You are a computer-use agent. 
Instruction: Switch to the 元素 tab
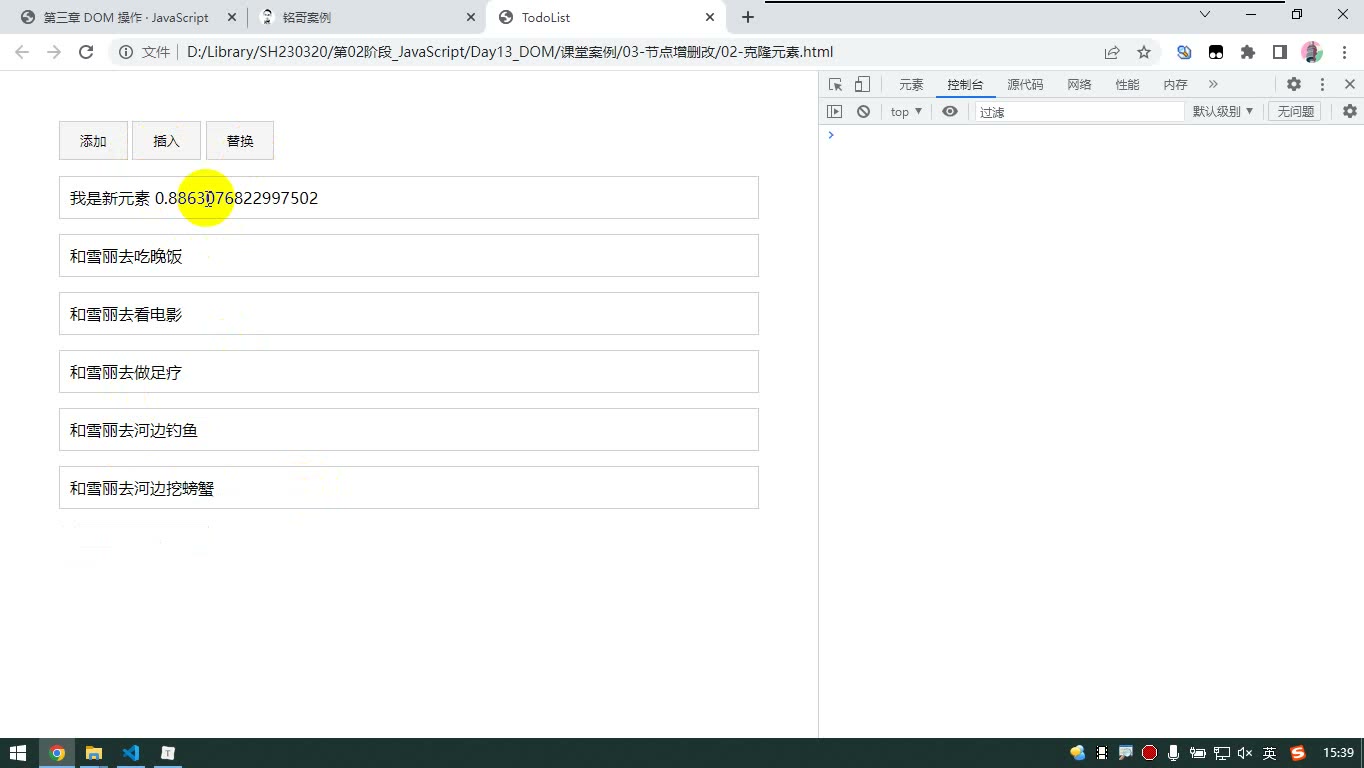click(911, 85)
